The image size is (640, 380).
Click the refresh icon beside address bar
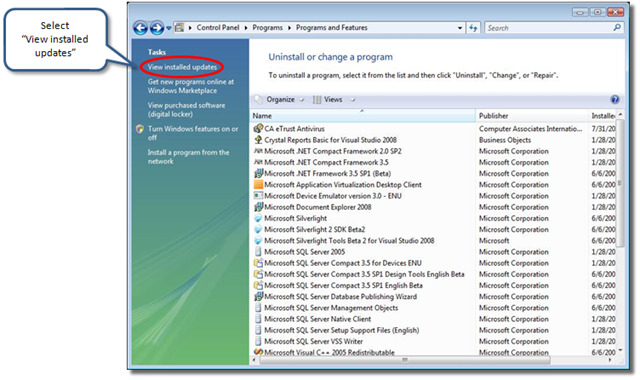(473, 28)
